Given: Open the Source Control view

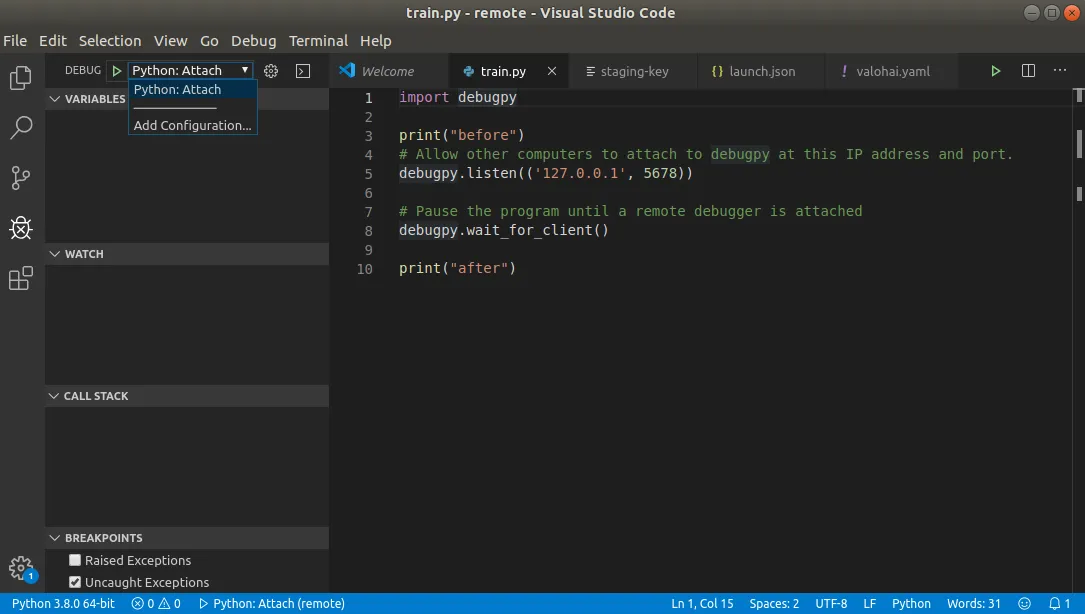Looking at the screenshot, I should pyautogui.click(x=21, y=178).
